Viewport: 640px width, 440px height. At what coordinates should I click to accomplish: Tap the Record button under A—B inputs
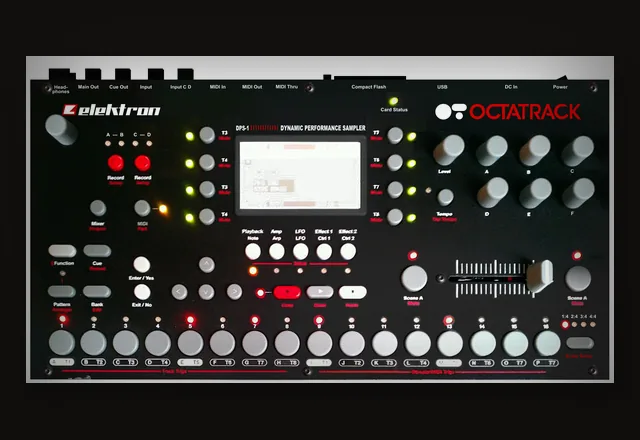116,163
